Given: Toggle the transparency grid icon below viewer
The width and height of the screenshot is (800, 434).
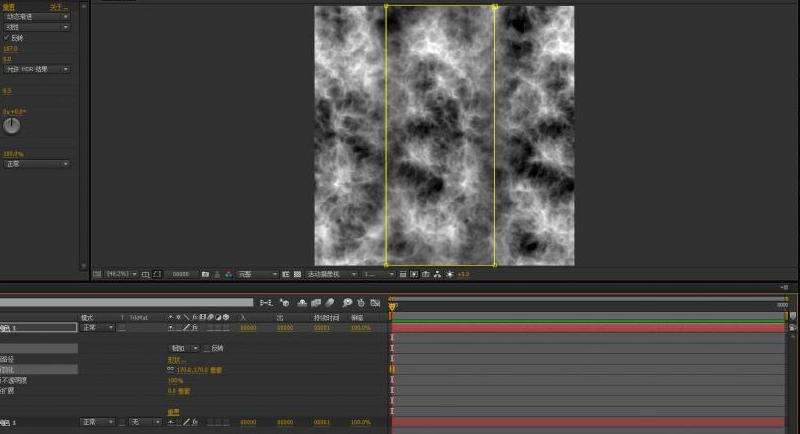Looking at the screenshot, I should [298, 273].
